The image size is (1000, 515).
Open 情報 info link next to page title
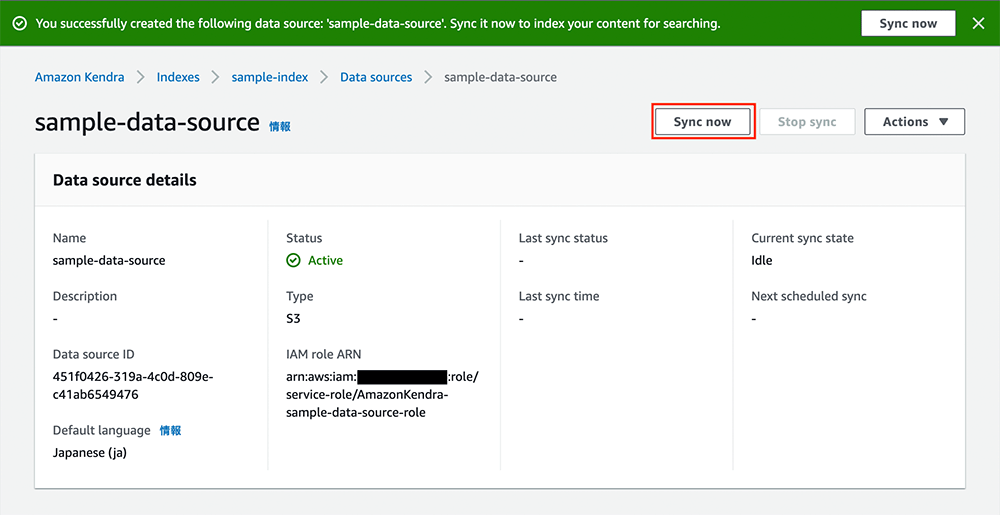coord(280,126)
